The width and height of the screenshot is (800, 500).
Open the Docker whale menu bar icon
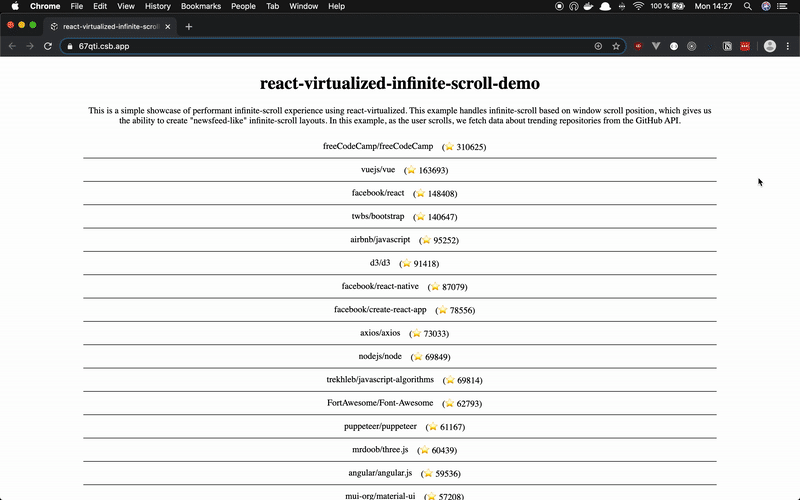pyautogui.click(x=589, y=6)
